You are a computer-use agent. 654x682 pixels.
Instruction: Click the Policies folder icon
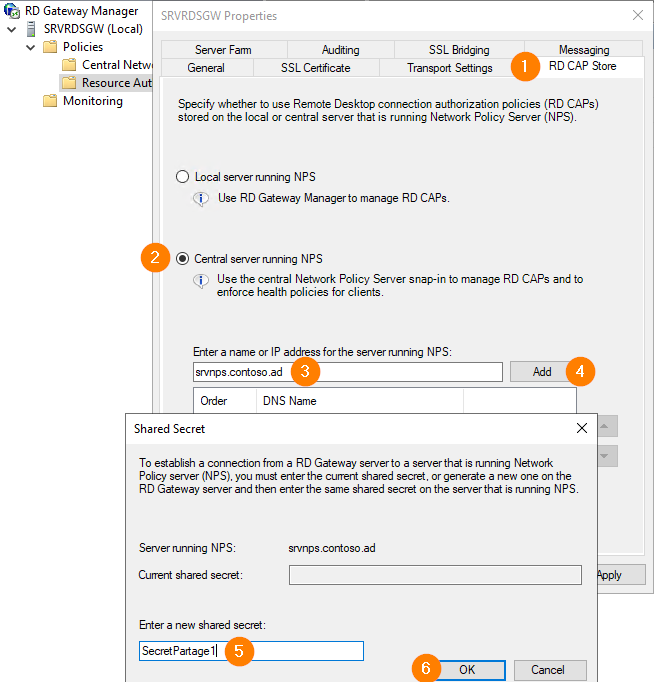(49, 47)
